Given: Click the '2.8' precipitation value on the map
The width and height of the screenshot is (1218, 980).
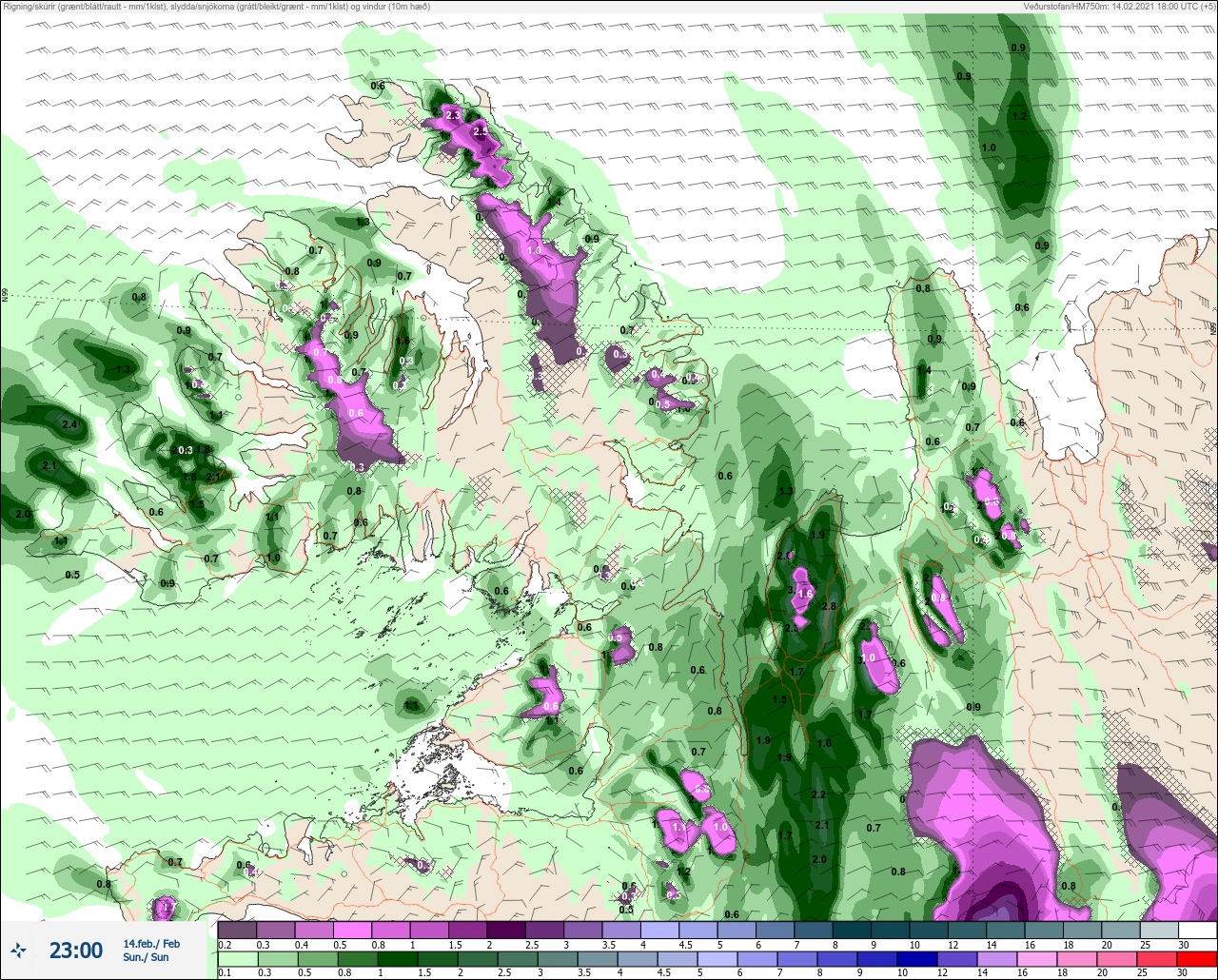Looking at the screenshot, I should pyautogui.click(x=828, y=606).
